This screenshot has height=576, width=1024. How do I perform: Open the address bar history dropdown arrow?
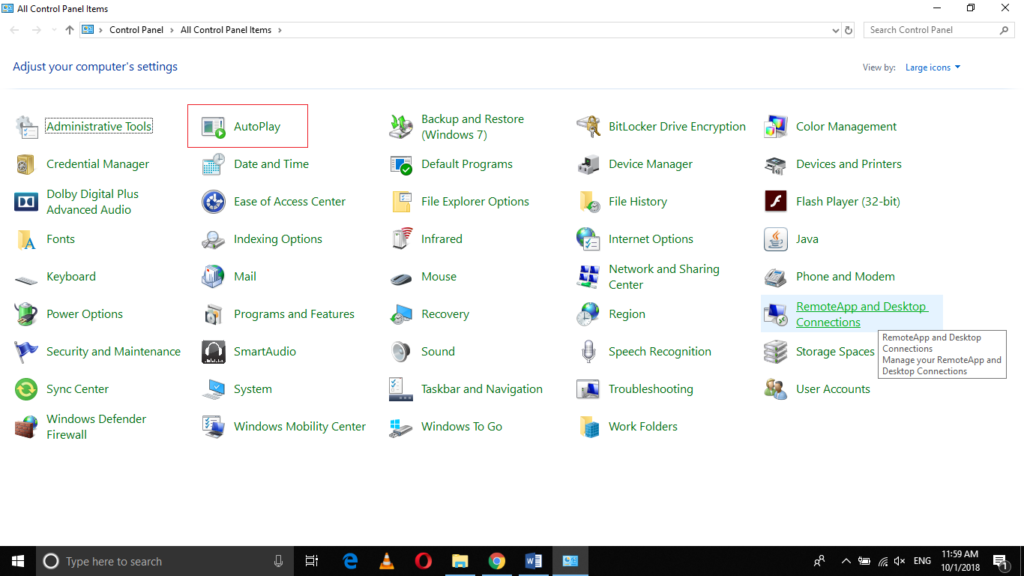835,30
